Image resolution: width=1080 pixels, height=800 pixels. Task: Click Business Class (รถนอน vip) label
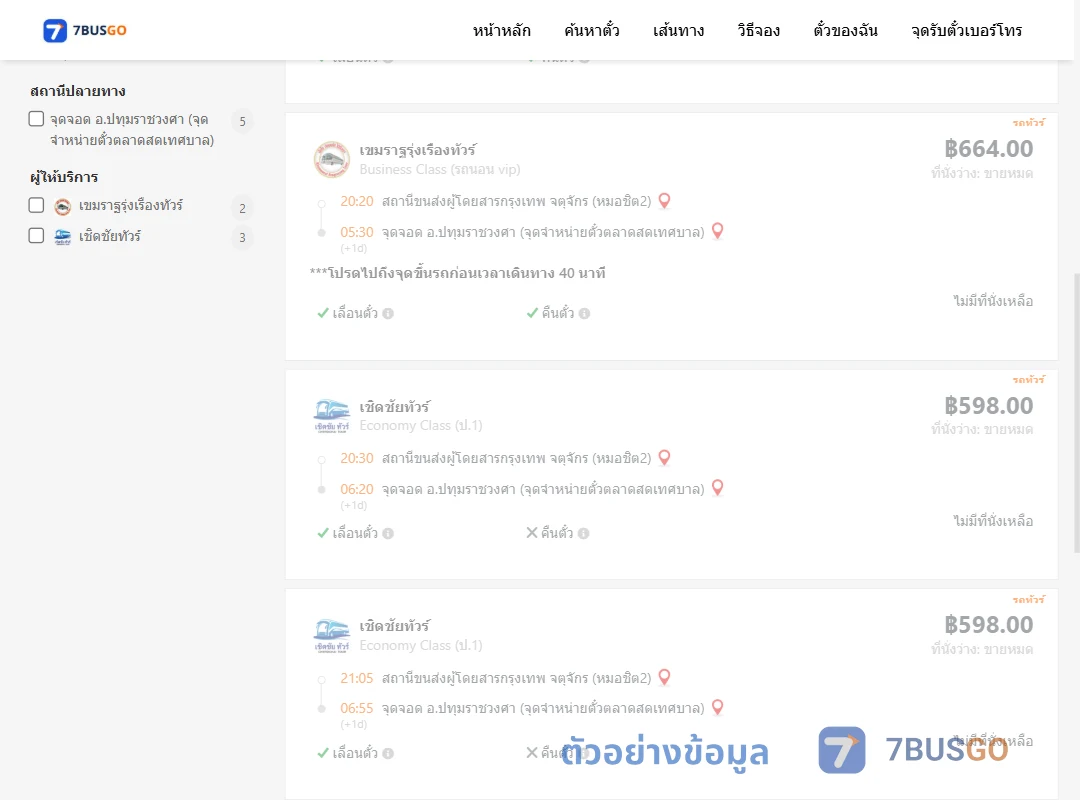(x=439, y=170)
